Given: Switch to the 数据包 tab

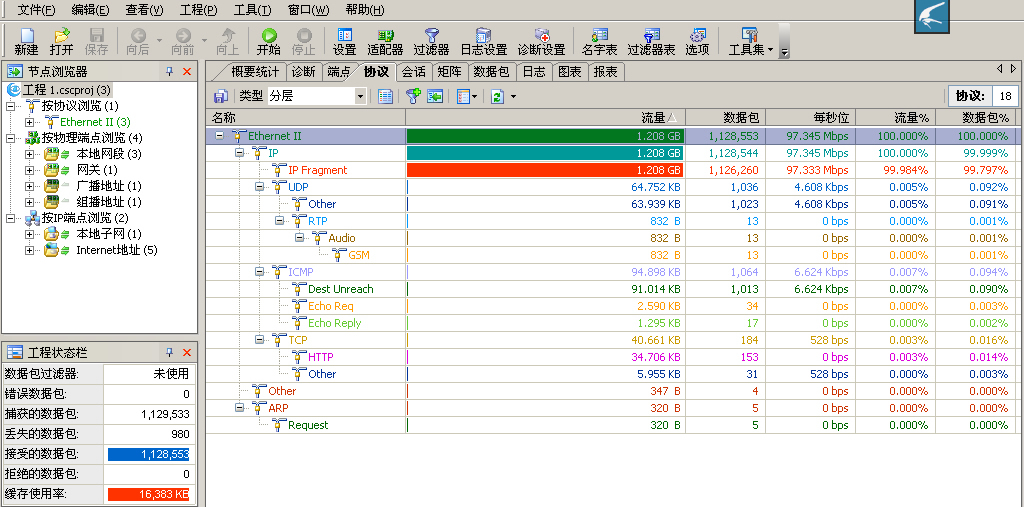Looking at the screenshot, I should tap(491, 72).
